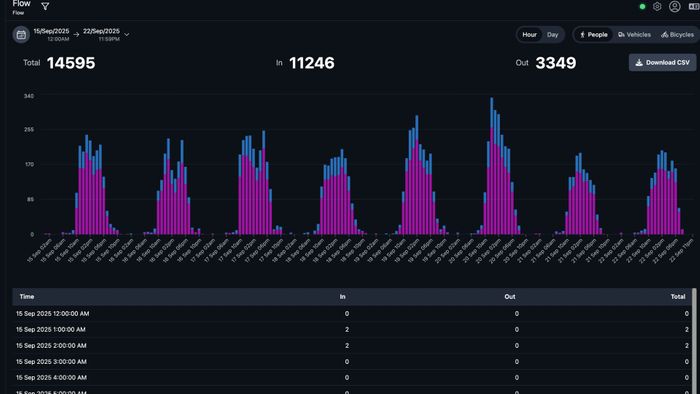Image resolution: width=700 pixels, height=394 pixels.
Task: Click the tallest chart bar on 20 Sep
Action: pos(492,166)
